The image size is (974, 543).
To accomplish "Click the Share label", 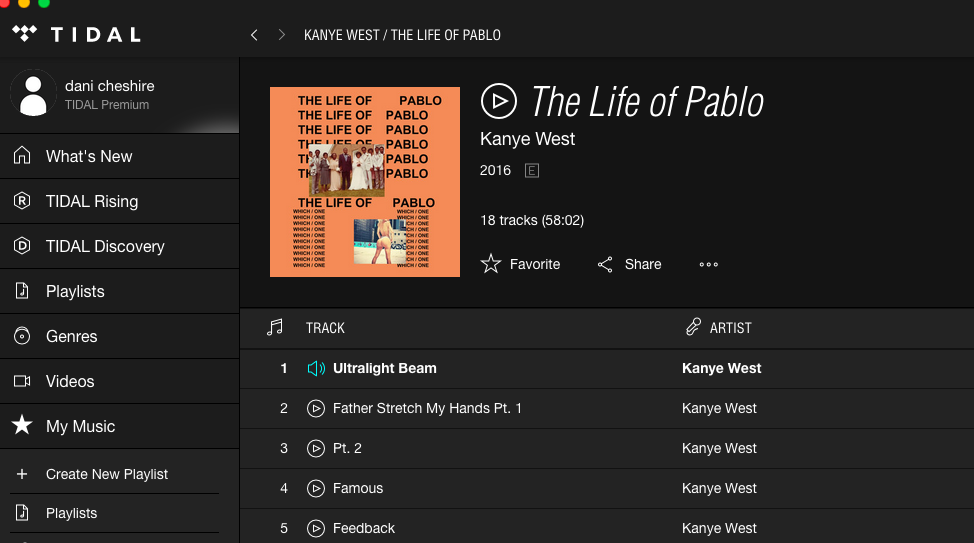I will [x=643, y=265].
